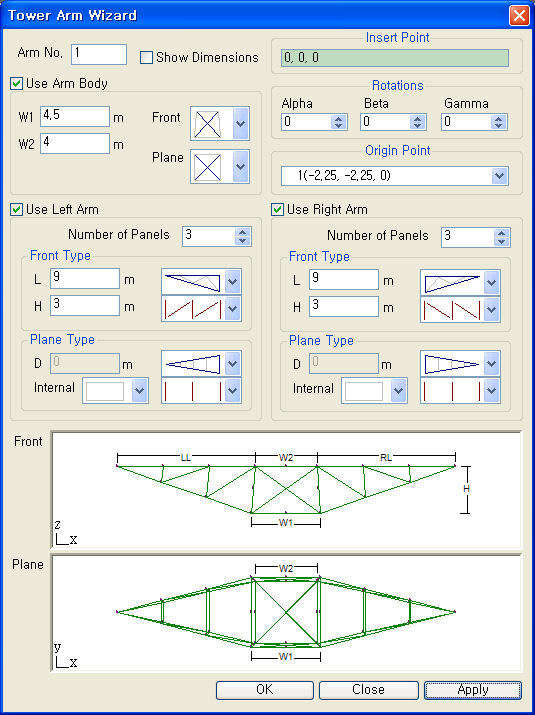Select the right arm front diagonal bracing icon
Viewport: 535px width, 715px height.
(452, 310)
